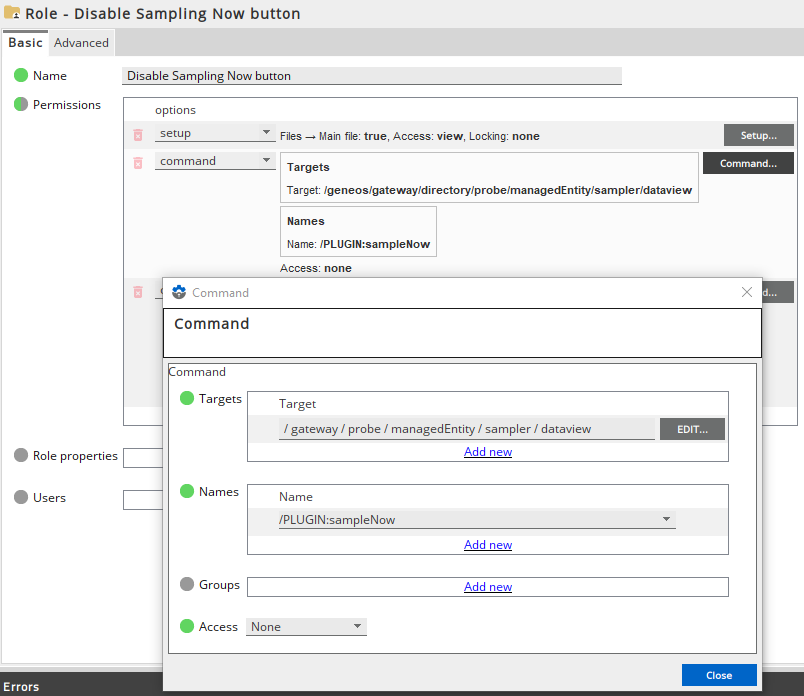Add a new group via Add new link
Screen dimensions: 804x696
point(488,586)
